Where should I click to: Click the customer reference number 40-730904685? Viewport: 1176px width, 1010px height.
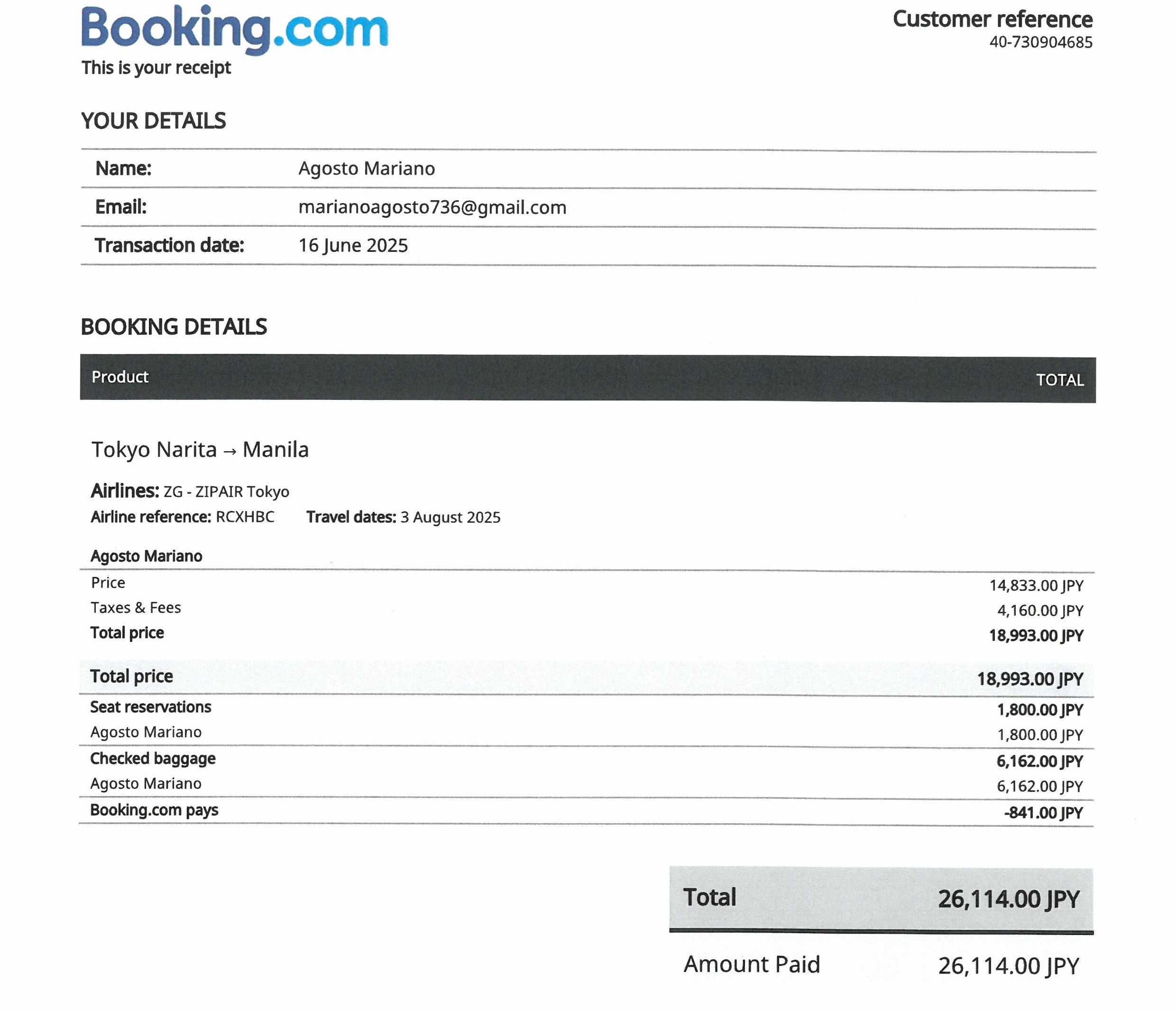click(1040, 43)
